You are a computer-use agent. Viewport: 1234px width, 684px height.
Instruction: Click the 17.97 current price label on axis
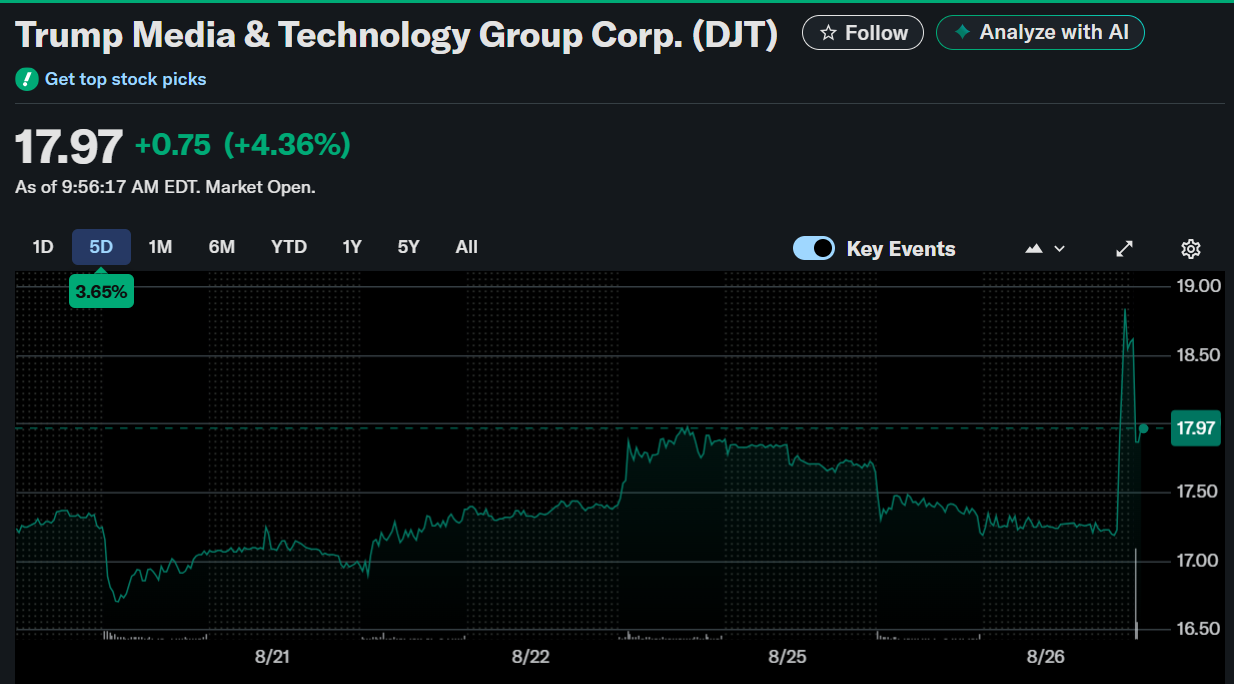[1196, 429]
